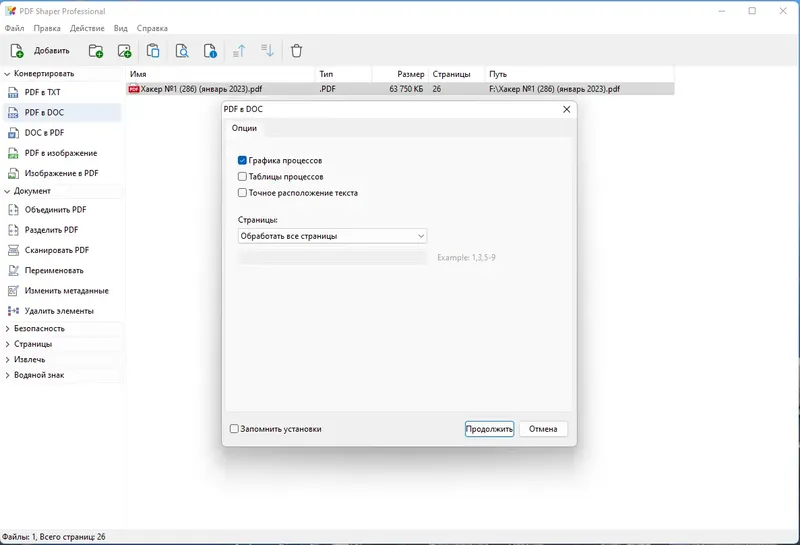This screenshot has height=545, width=800.
Task: Open the Справка menu
Action: click(x=152, y=28)
